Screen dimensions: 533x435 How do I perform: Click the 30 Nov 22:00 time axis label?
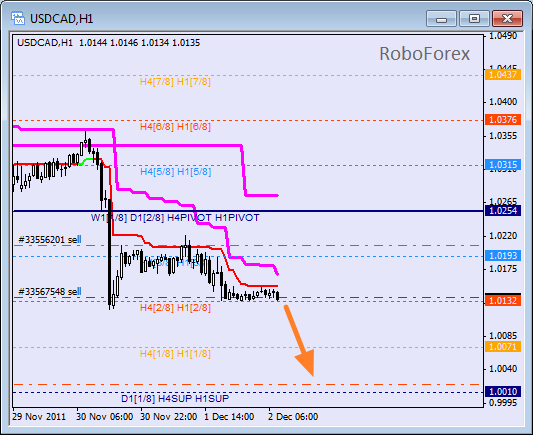click(x=169, y=417)
